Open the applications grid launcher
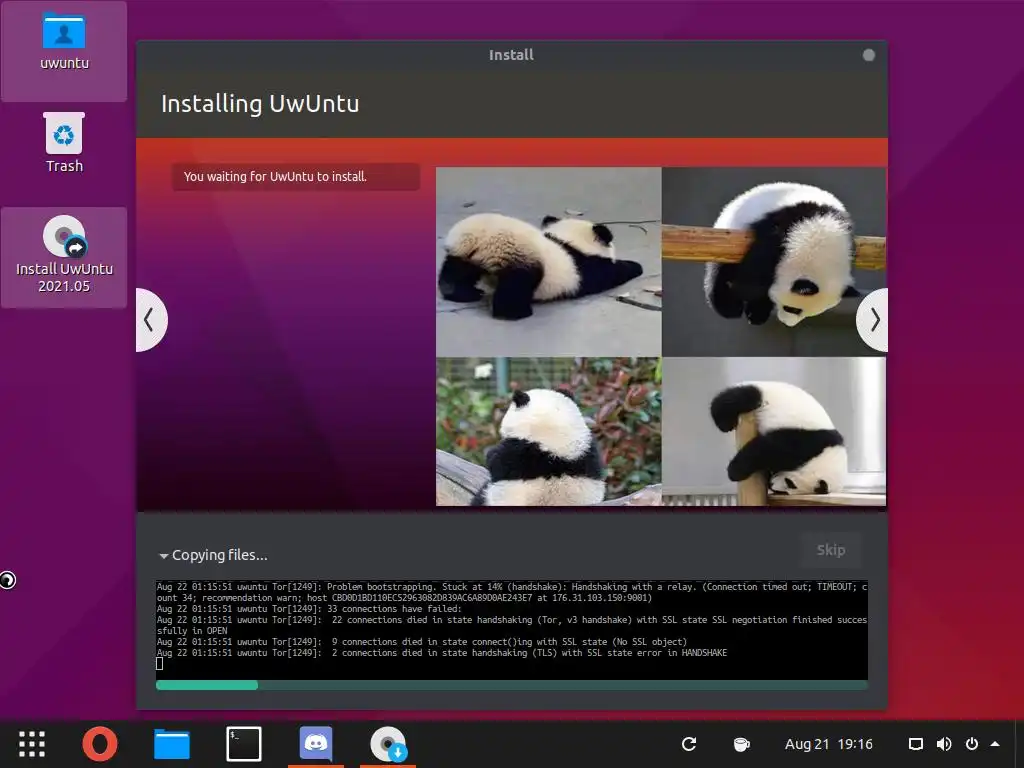Viewport: 1024px width, 768px height. (x=31, y=744)
